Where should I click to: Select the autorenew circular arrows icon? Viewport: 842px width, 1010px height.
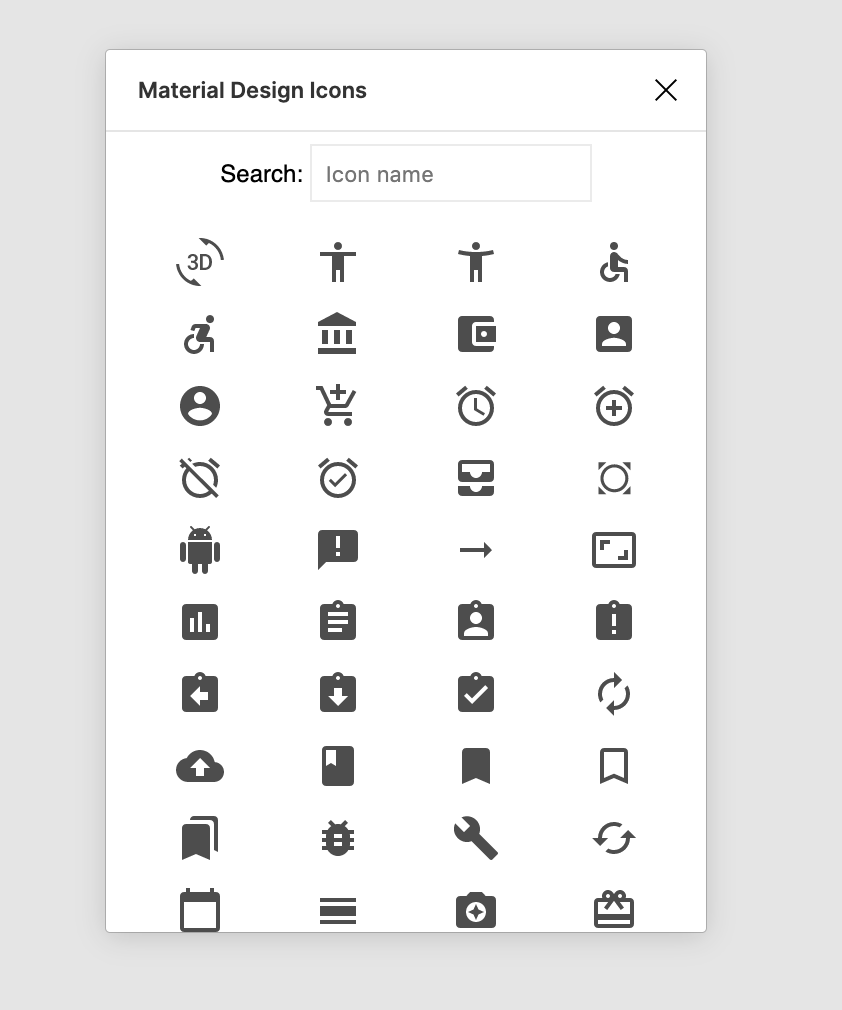[614, 694]
